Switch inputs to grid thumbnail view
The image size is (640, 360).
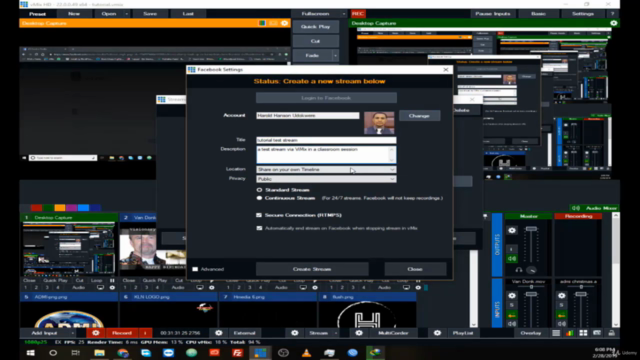coord(583,333)
